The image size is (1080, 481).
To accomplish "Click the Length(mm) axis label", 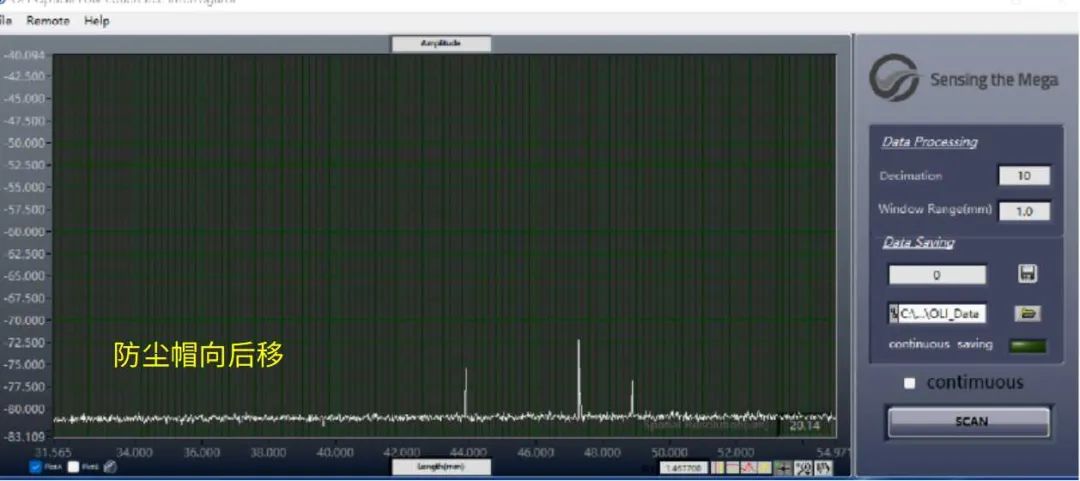I will 440,466.
